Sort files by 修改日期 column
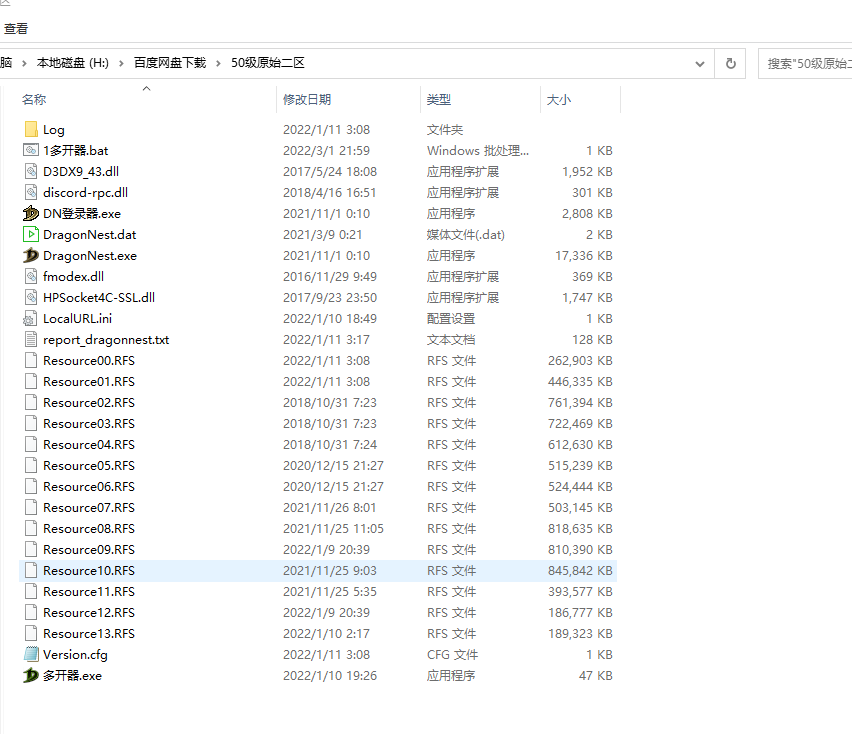Screen dimensions: 852x734 (307, 99)
